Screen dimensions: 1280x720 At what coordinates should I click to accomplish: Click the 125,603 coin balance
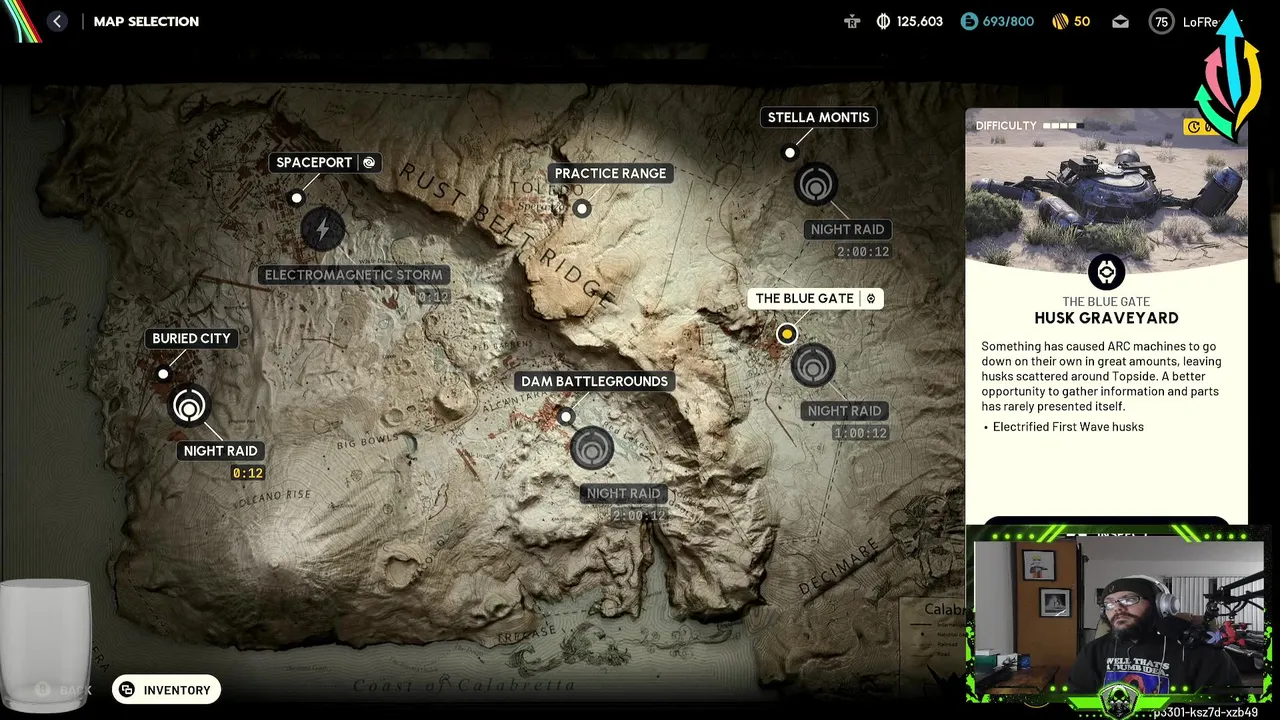pyautogui.click(x=920, y=21)
